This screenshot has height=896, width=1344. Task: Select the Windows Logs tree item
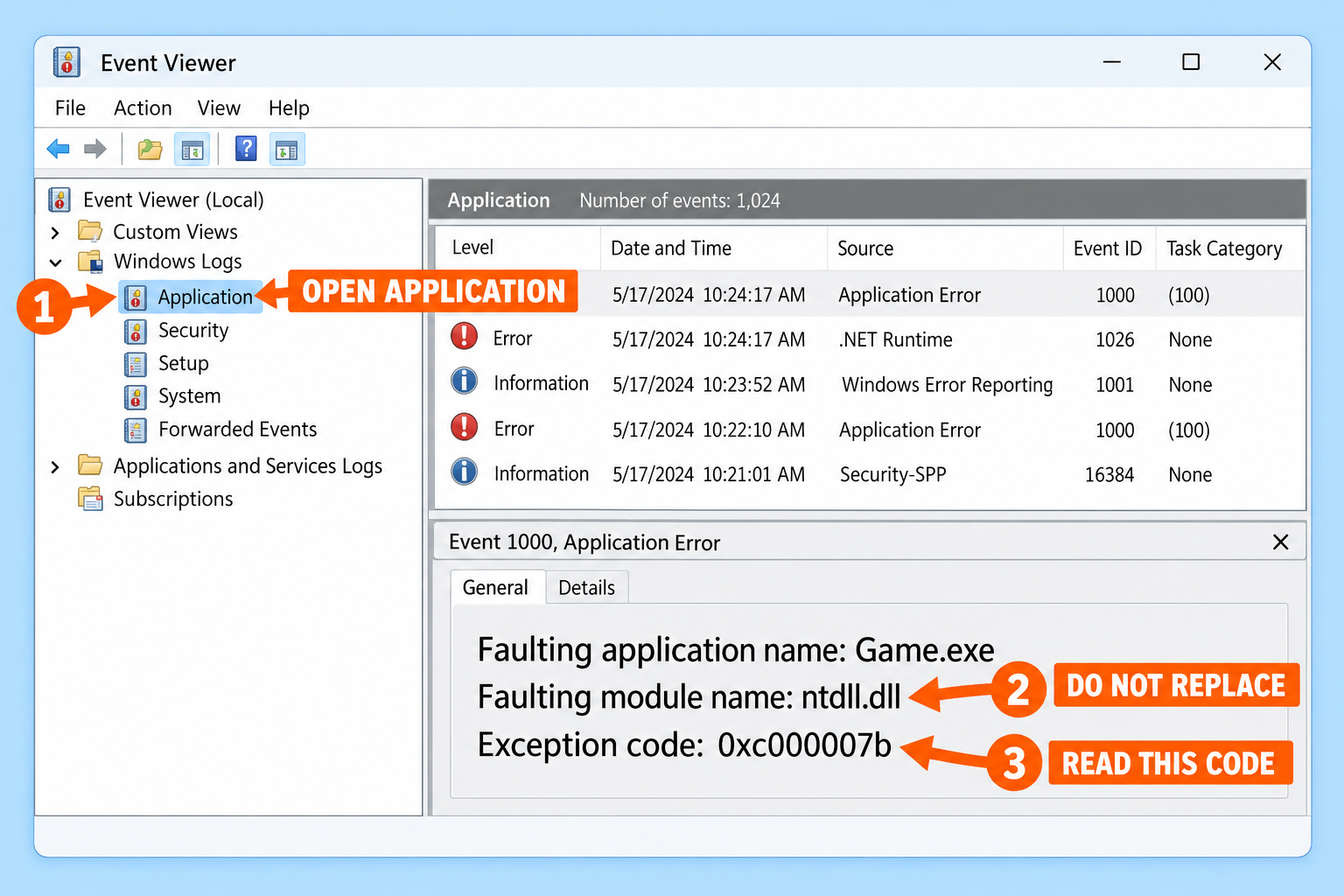(x=178, y=262)
